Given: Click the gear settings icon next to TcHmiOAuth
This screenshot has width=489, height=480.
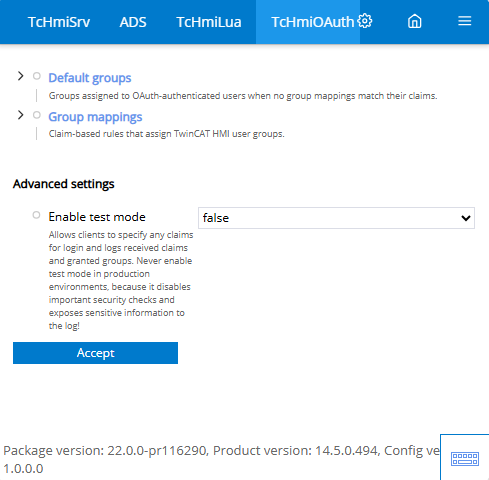Looking at the screenshot, I should [x=365, y=21].
